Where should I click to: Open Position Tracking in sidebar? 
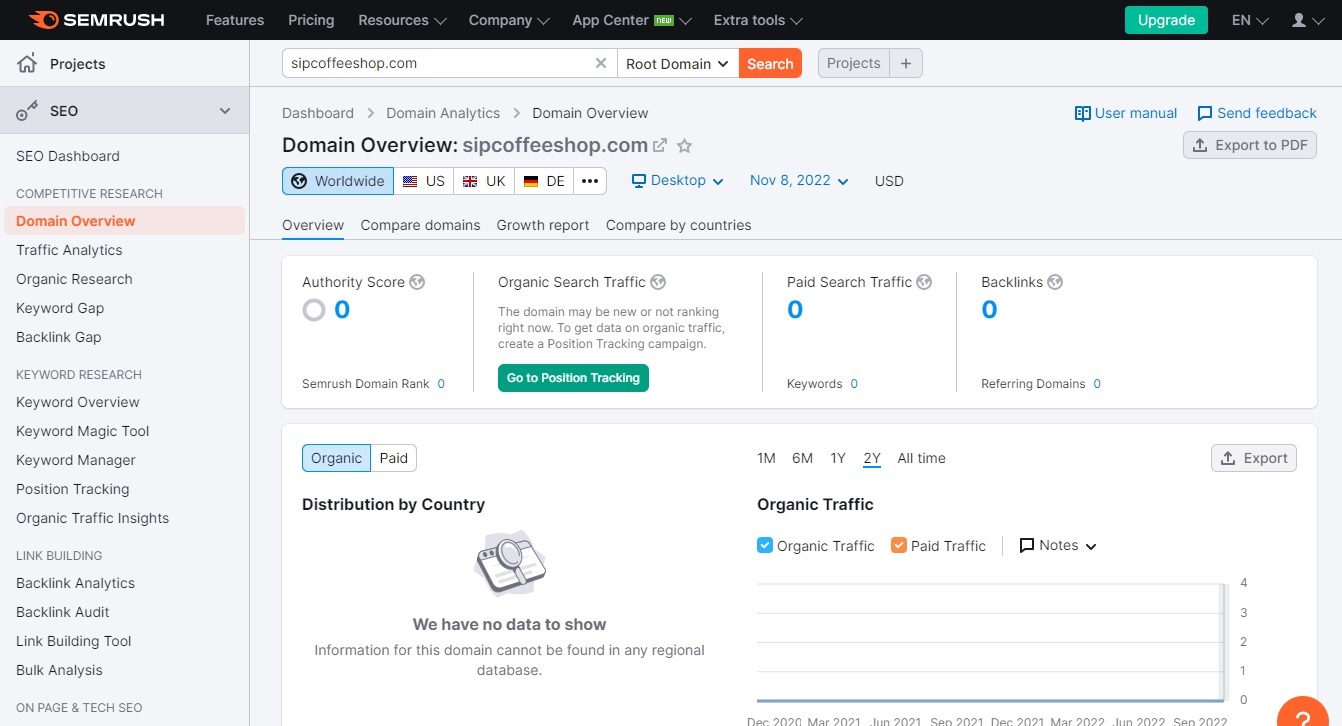click(73, 489)
